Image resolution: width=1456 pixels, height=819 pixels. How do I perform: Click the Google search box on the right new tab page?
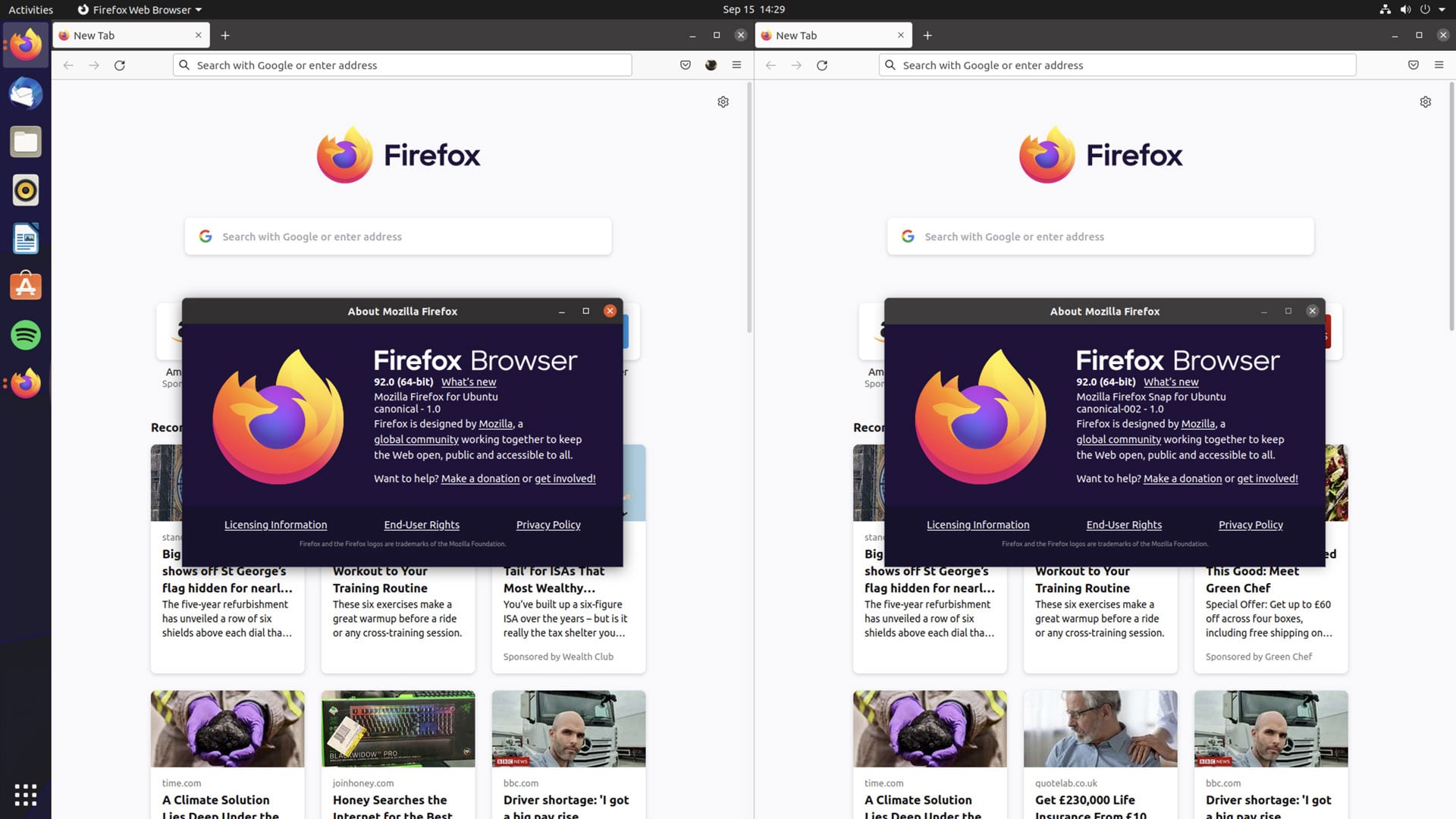[1100, 237]
